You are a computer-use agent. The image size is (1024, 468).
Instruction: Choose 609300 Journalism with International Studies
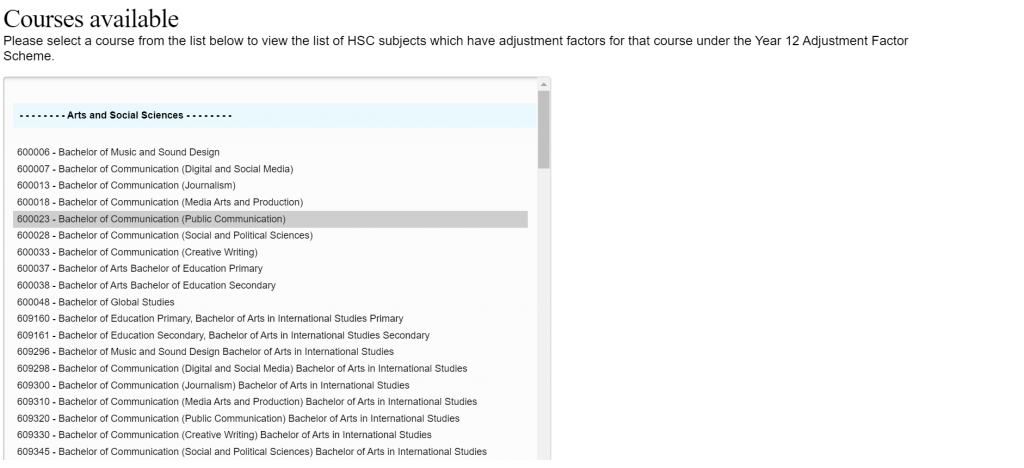213,385
